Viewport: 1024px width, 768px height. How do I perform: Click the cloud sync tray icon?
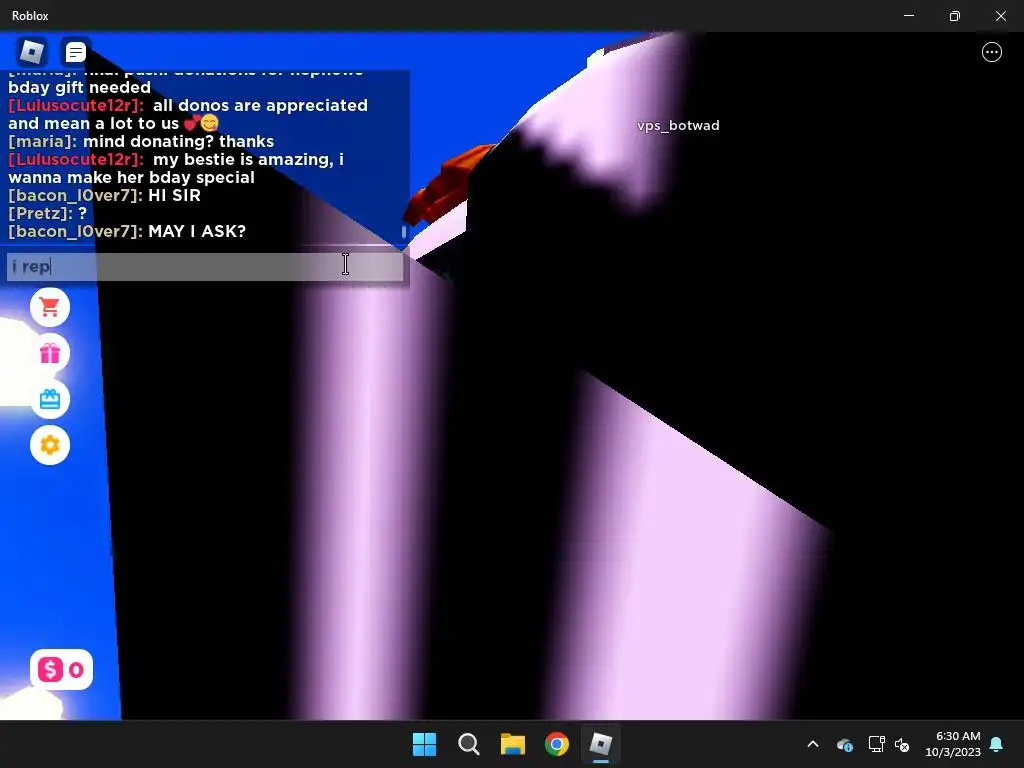click(844, 744)
